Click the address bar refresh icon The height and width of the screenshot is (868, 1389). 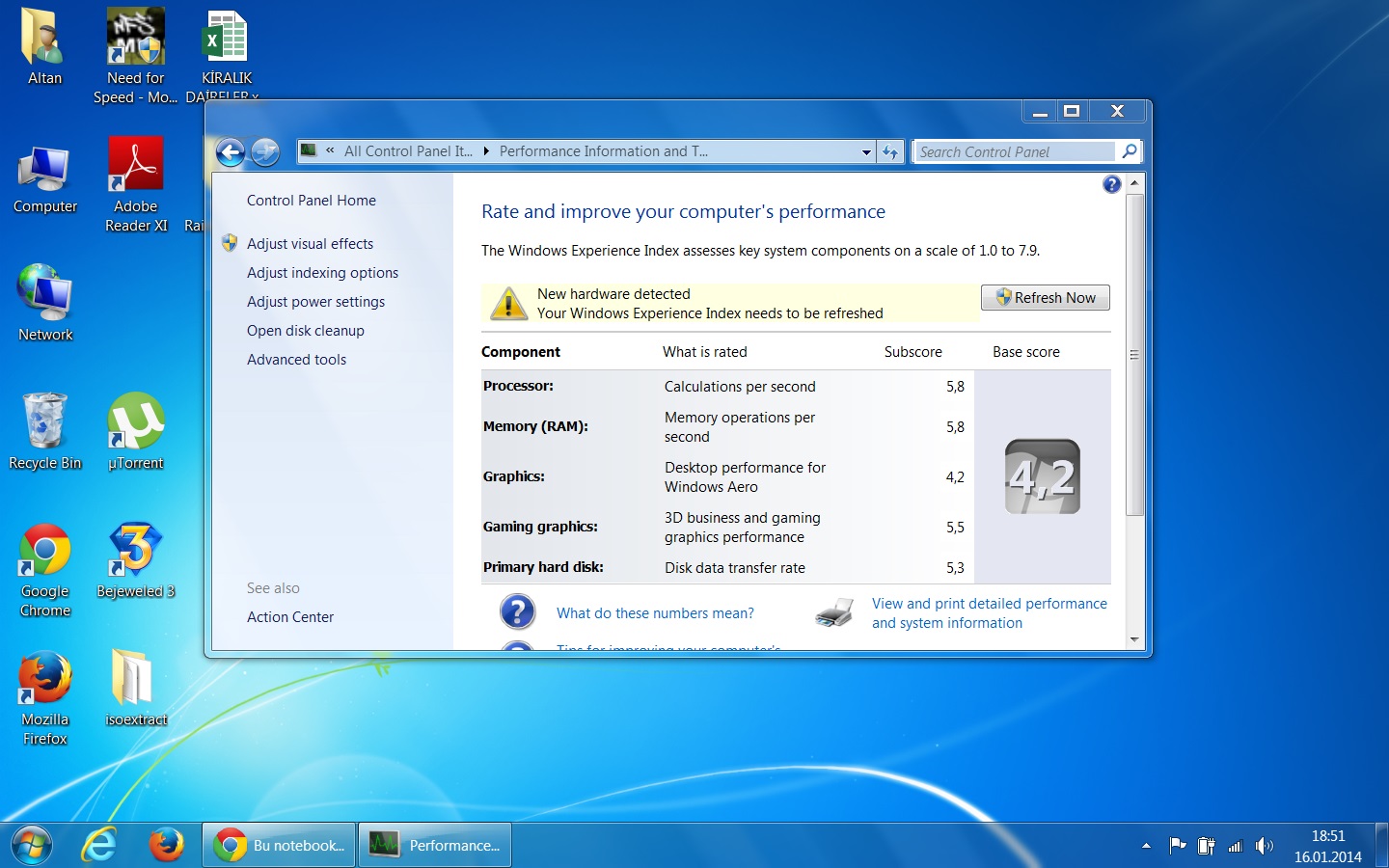pyautogui.click(x=890, y=152)
